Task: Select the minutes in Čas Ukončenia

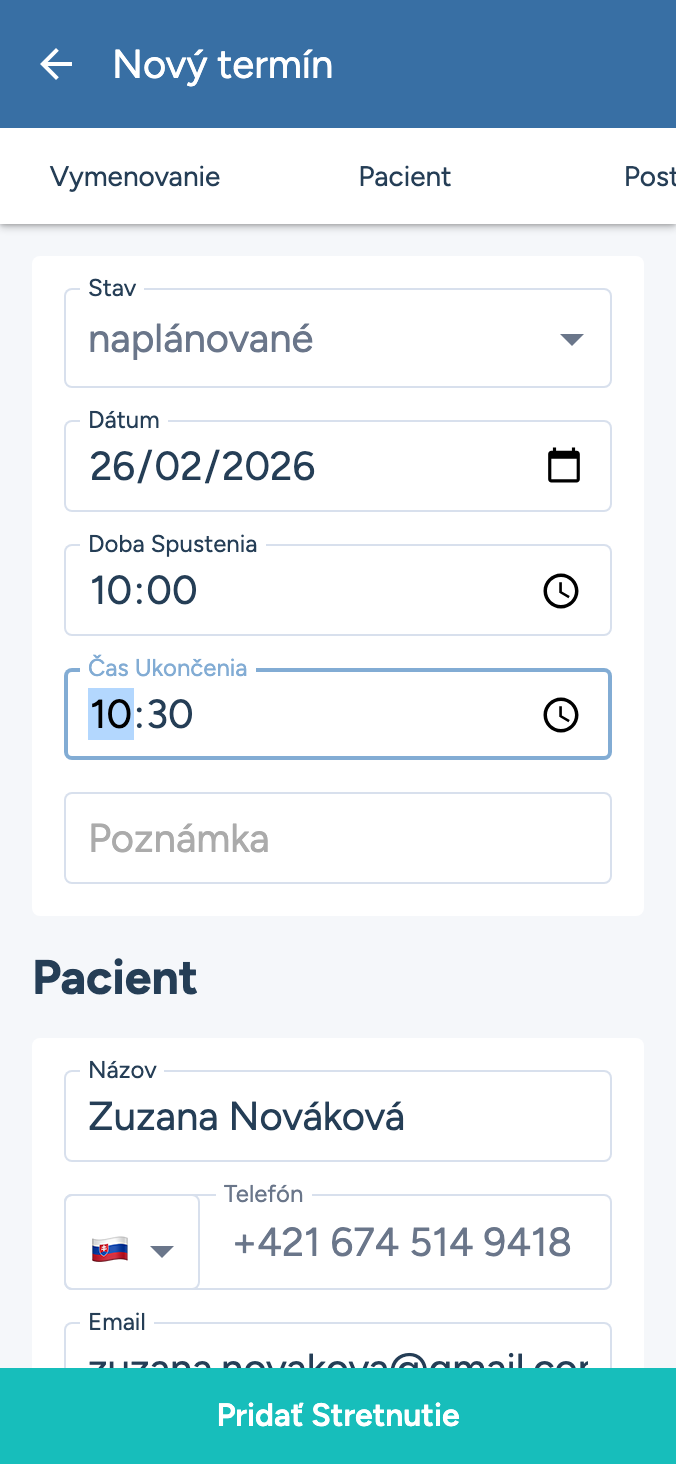Action: 171,715
